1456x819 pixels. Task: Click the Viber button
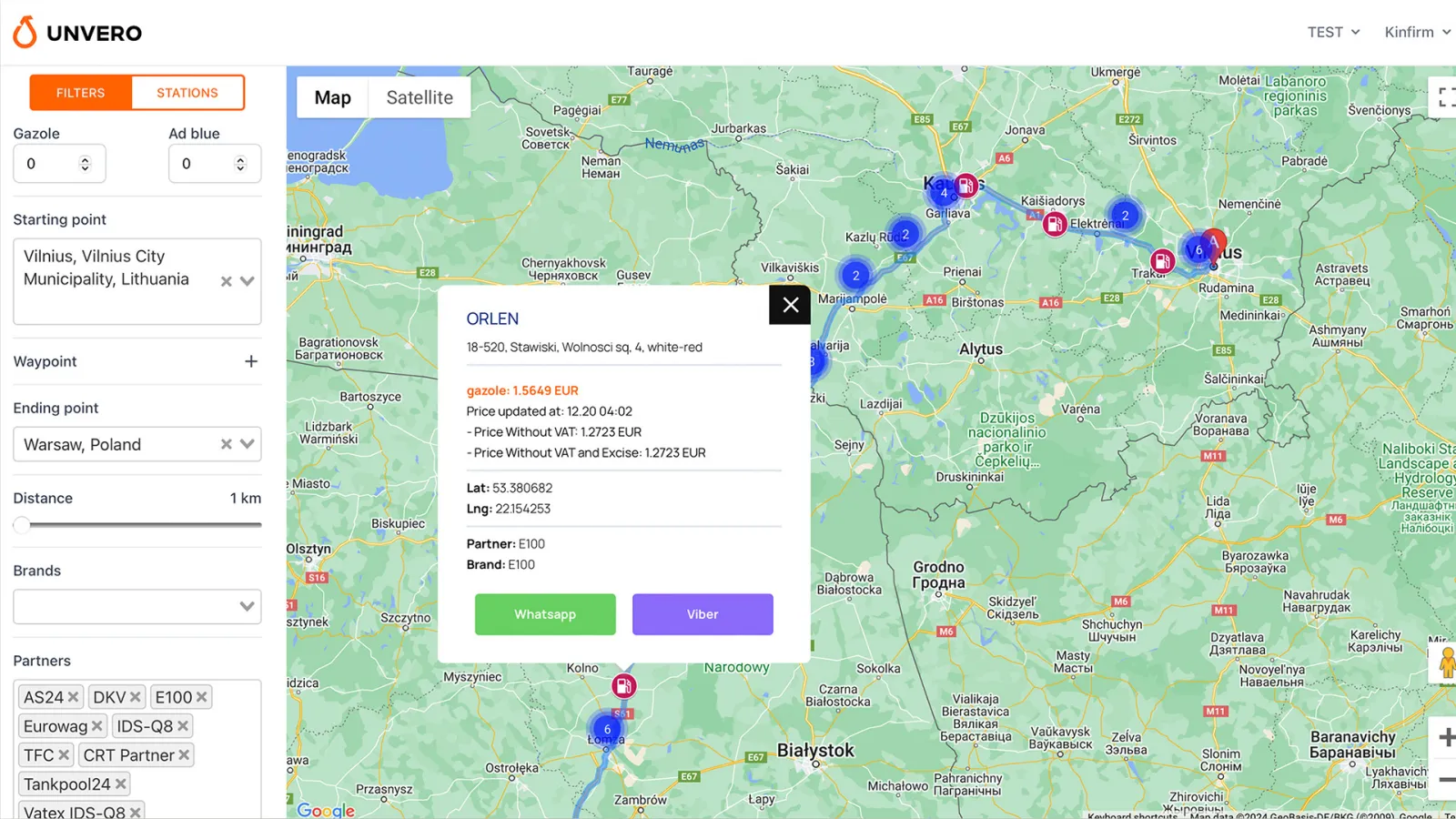coord(703,614)
